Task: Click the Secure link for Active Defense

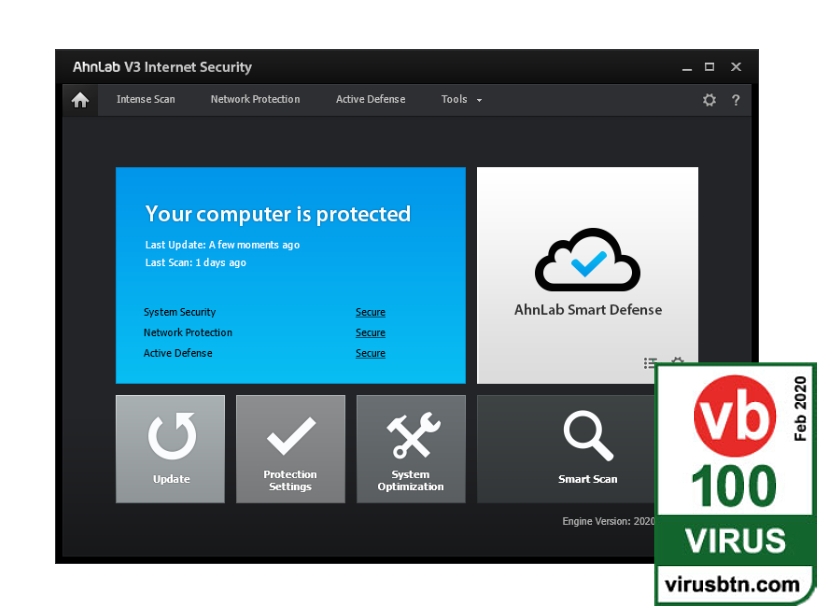Action: click(x=370, y=353)
